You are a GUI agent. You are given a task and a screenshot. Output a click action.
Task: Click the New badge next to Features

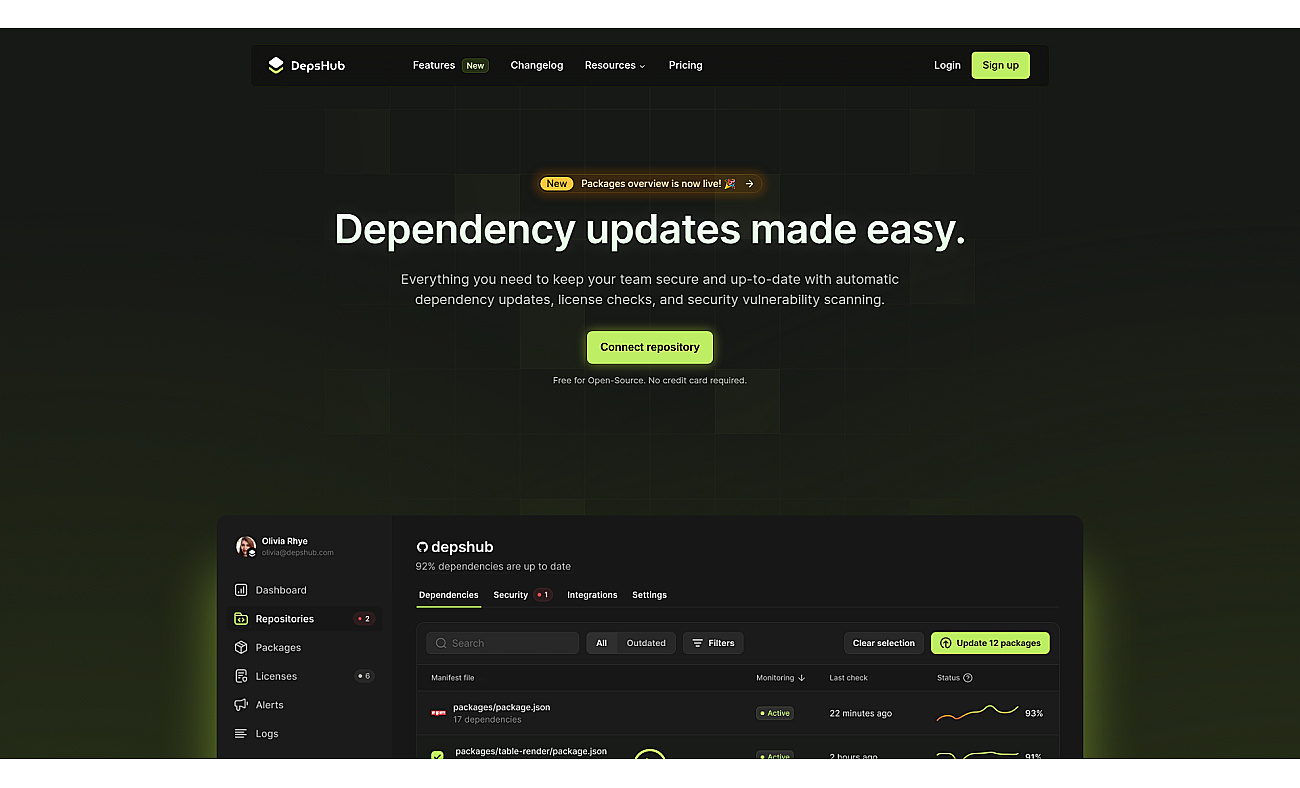click(475, 66)
